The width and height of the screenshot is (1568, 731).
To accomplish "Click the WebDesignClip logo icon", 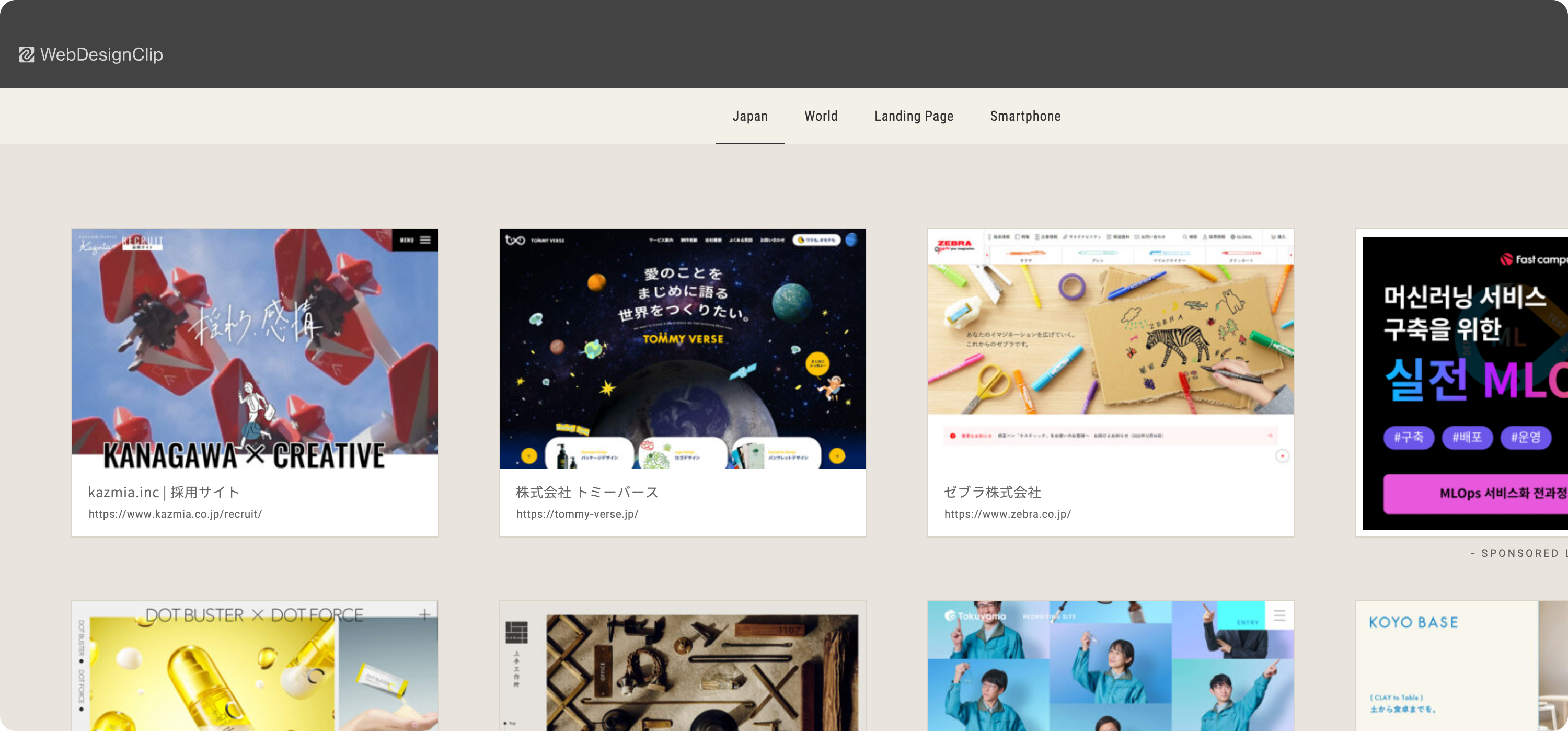I will point(26,55).
